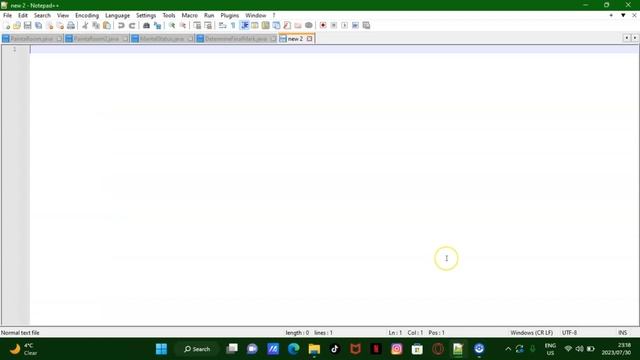Open the Search menu
The width and height of the screenshot is (640, 360).
click(x=42, y=15)
